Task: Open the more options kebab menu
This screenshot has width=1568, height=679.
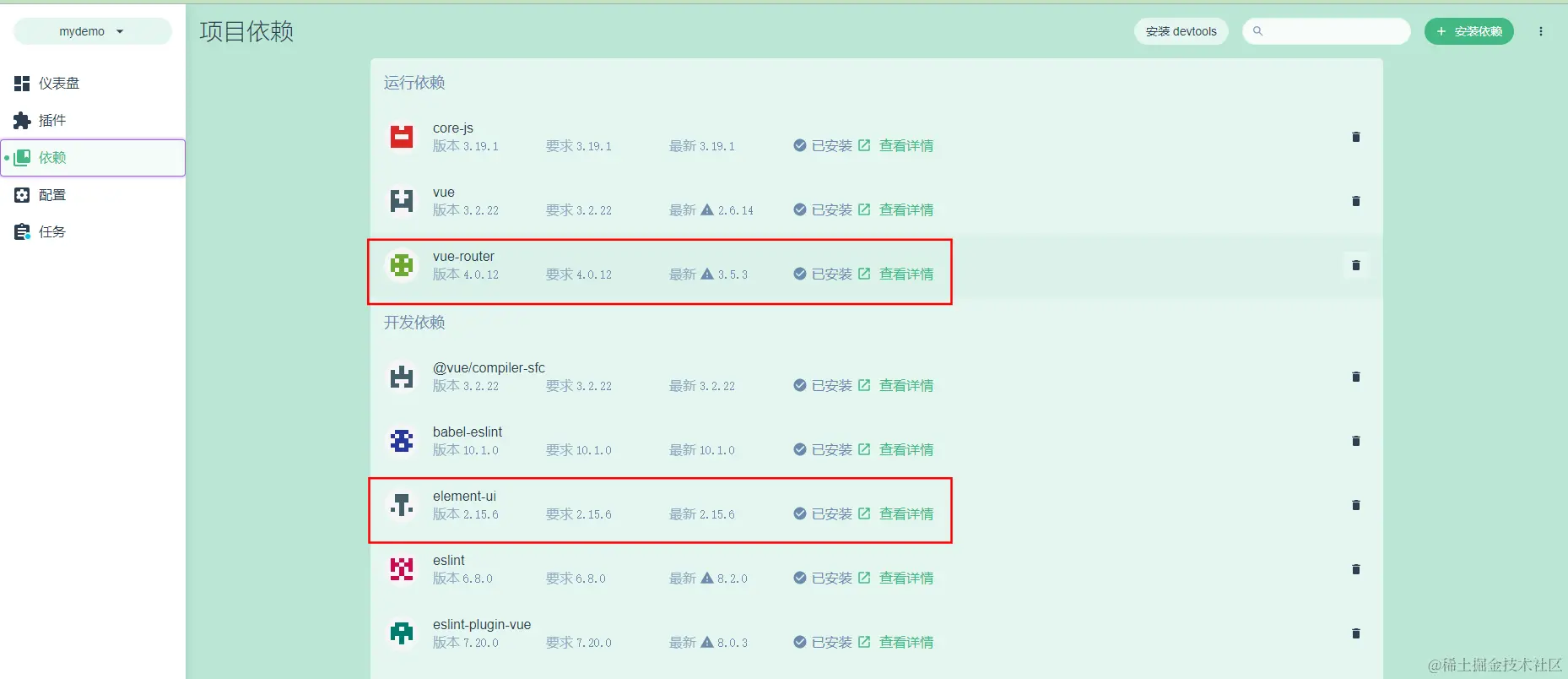Action: coord(1540,31)
